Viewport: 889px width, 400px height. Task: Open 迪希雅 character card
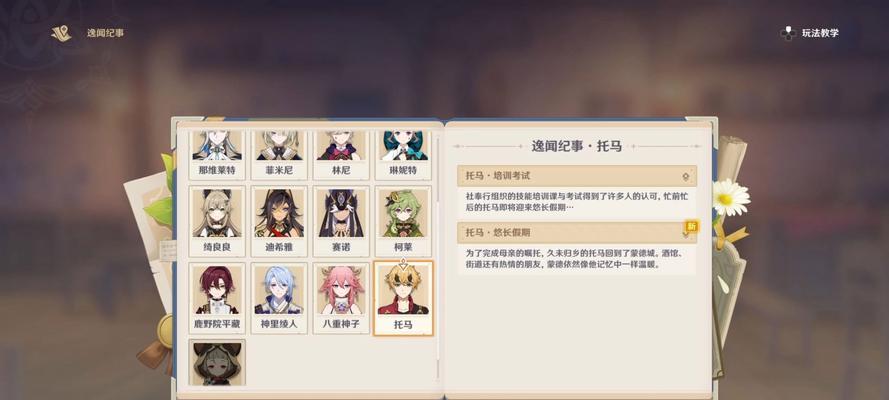(279, 221)
